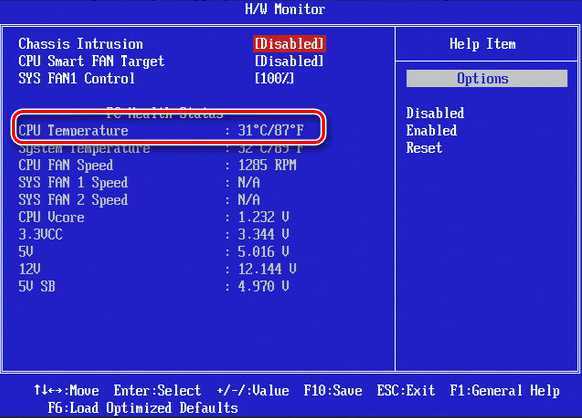The image size is (582, 418).
Task: Choose the Reset option in Help panel
Action: click(424, 148)
